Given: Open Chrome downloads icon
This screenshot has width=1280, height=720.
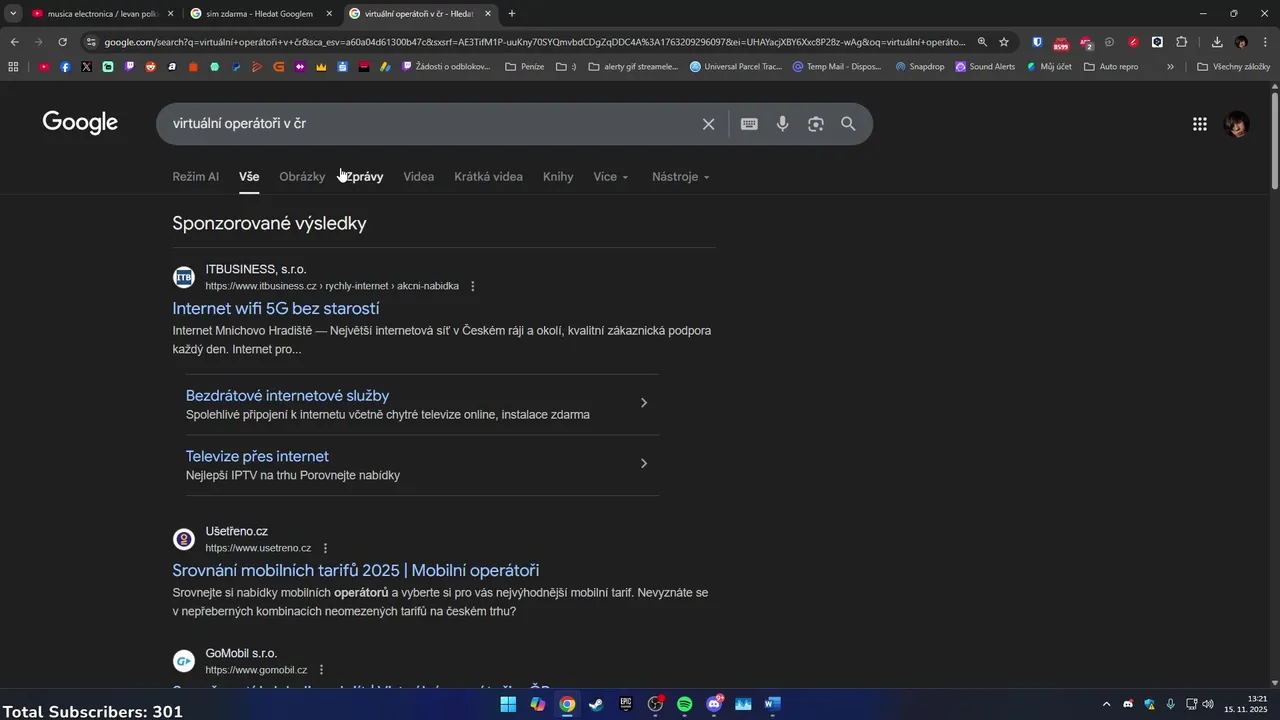Looking at the screenshot, I should coord(1217,42).
